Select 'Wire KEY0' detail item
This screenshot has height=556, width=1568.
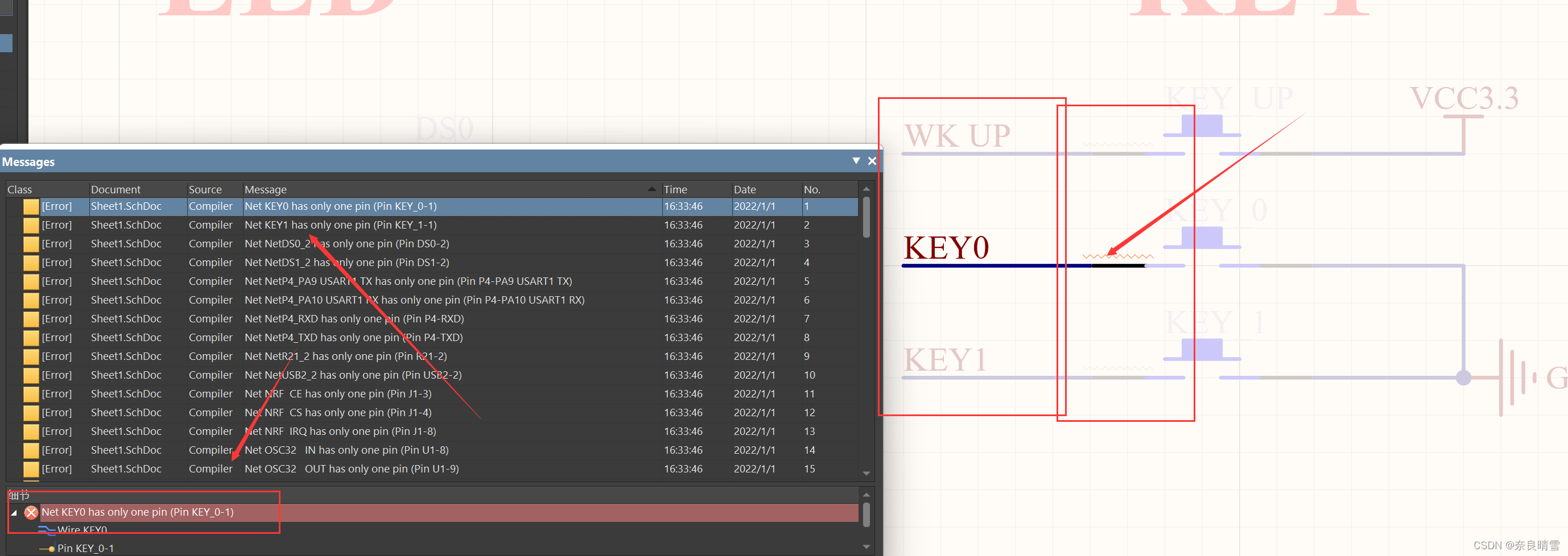click(82, 530)
